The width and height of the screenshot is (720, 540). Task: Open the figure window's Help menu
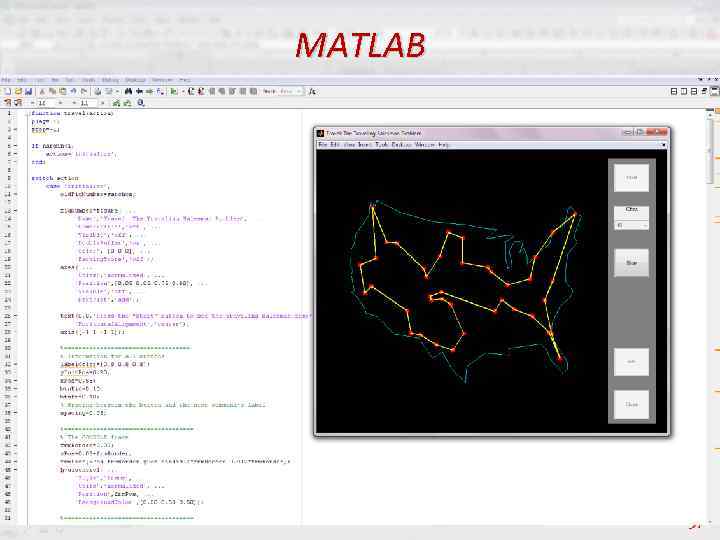point(443,145)
